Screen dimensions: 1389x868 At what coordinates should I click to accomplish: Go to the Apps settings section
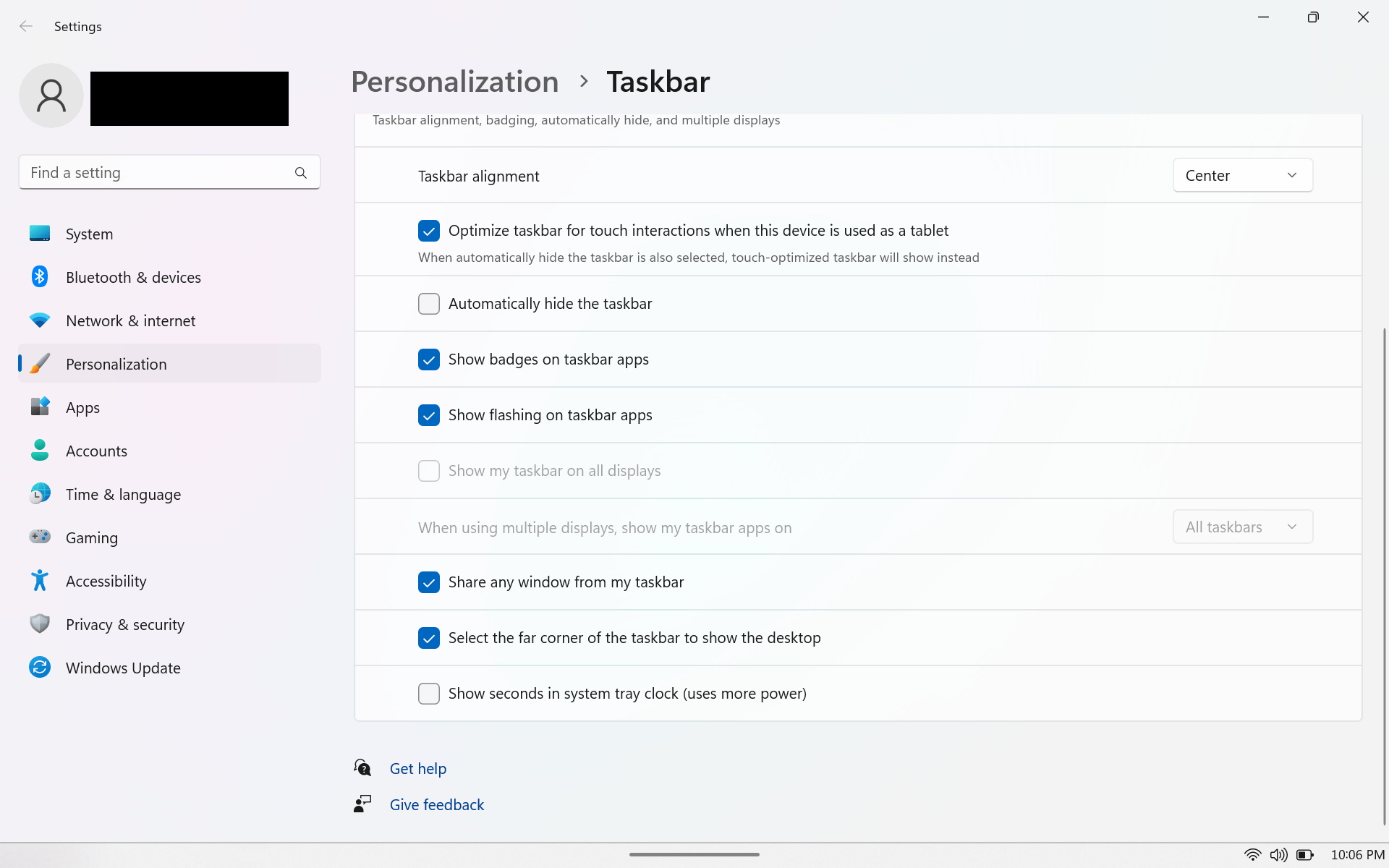pos(83,408)
